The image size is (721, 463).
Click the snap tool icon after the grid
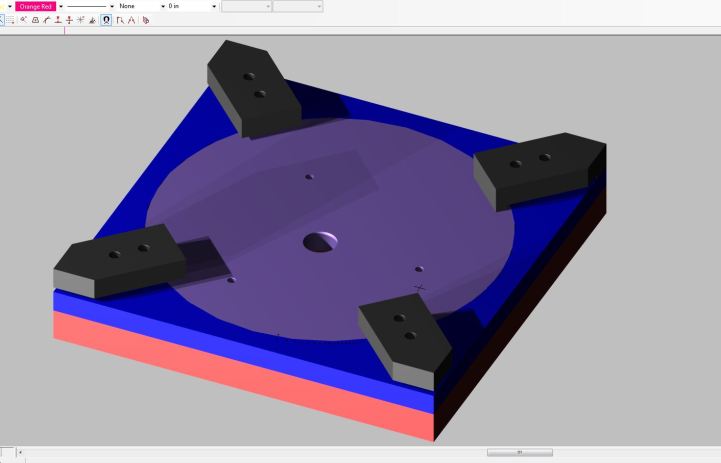point(23,20)
